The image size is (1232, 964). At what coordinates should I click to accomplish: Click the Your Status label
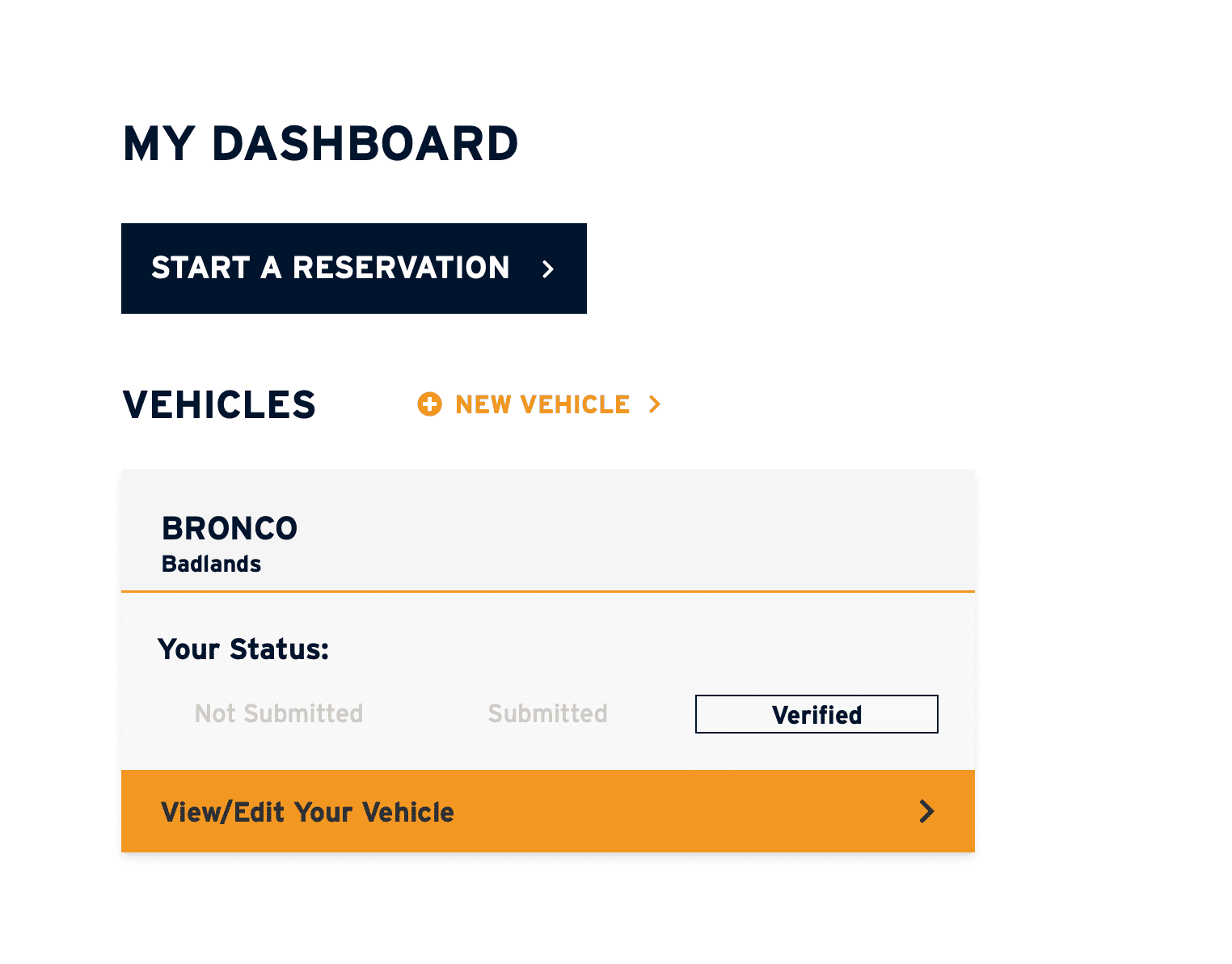(243, 649)
